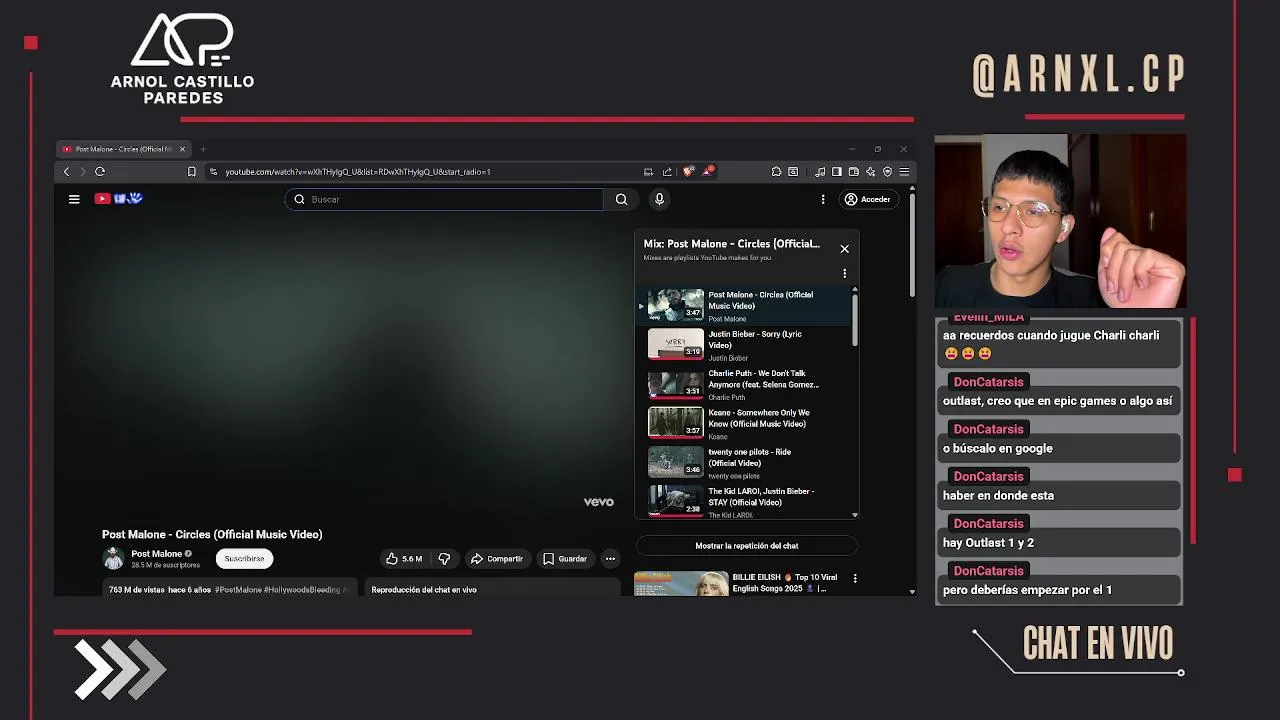Open the browser extensions puzzle icon
The height and width of the screenshot is (720, 1280).
point(777,172)
